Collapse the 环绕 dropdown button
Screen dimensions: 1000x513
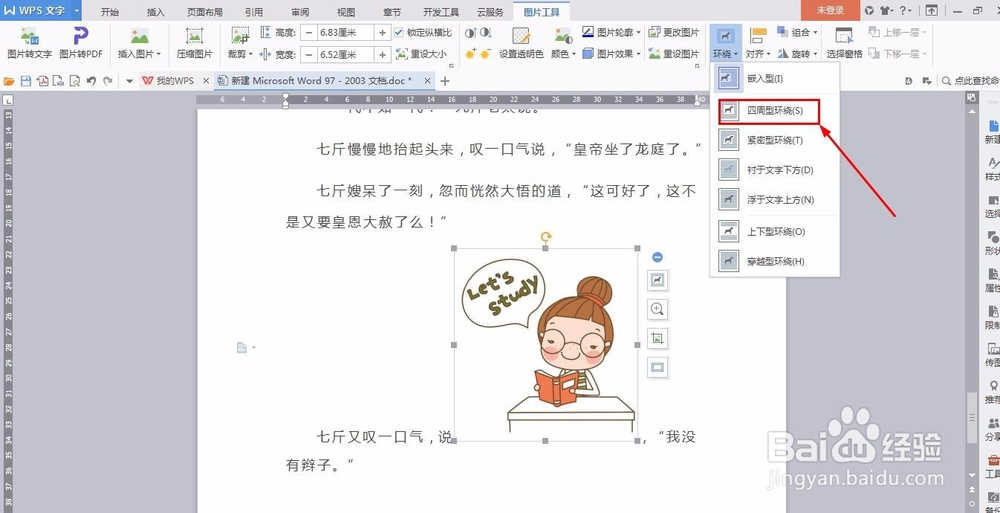tap(726, 43)
